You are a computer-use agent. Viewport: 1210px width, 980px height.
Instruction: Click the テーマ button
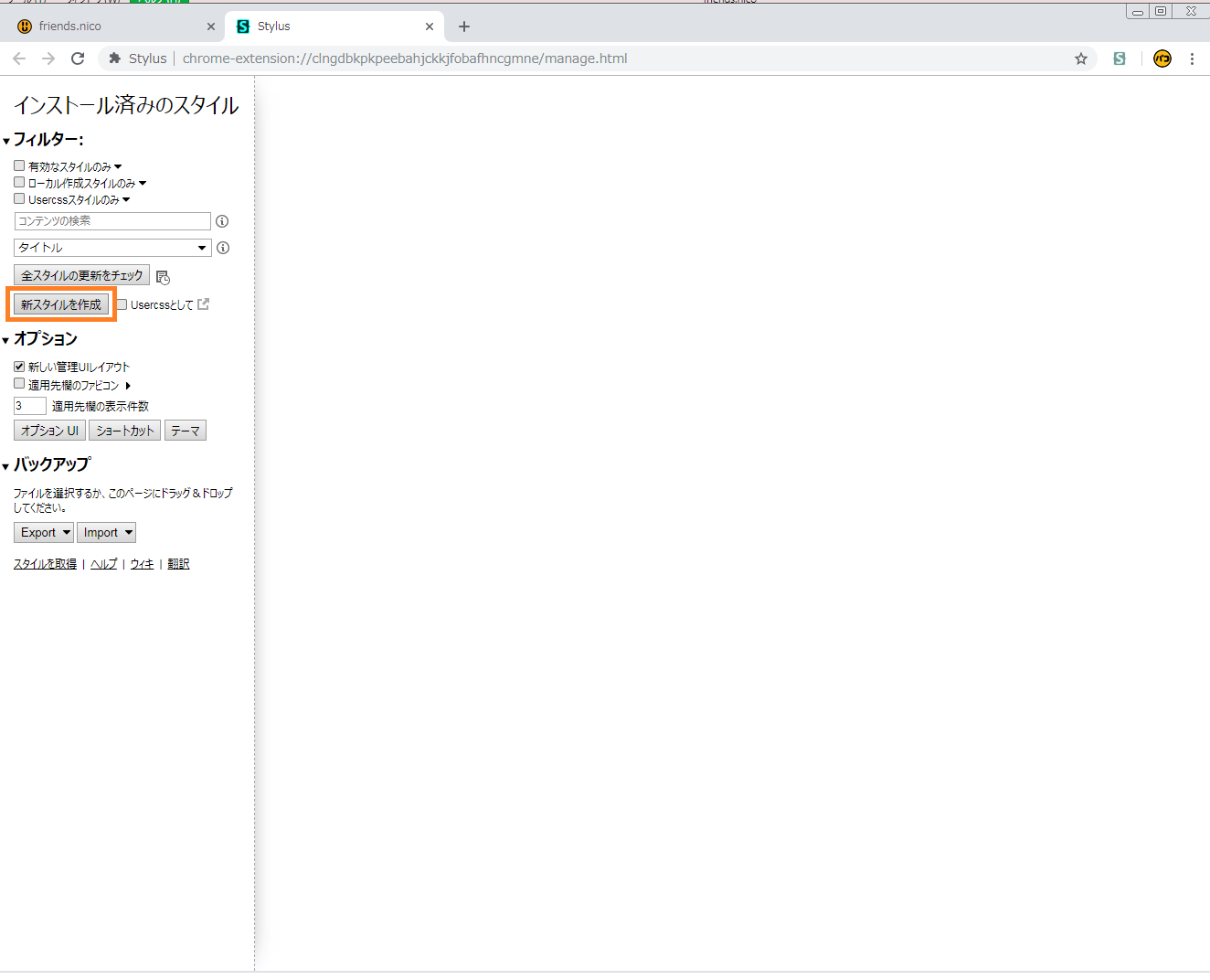click(186, 431)
